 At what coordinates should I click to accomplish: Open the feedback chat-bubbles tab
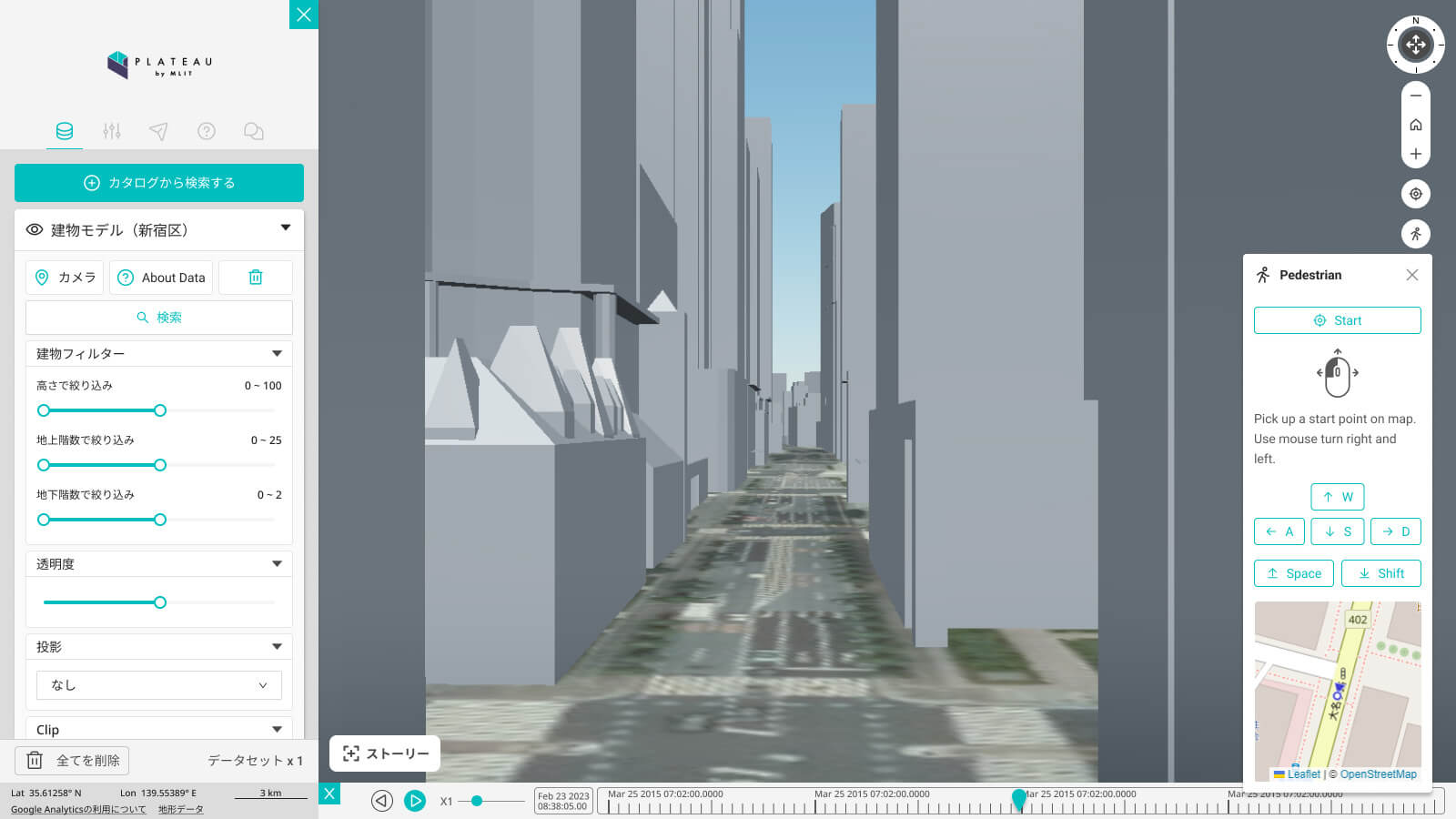click(x=254, y=131)
